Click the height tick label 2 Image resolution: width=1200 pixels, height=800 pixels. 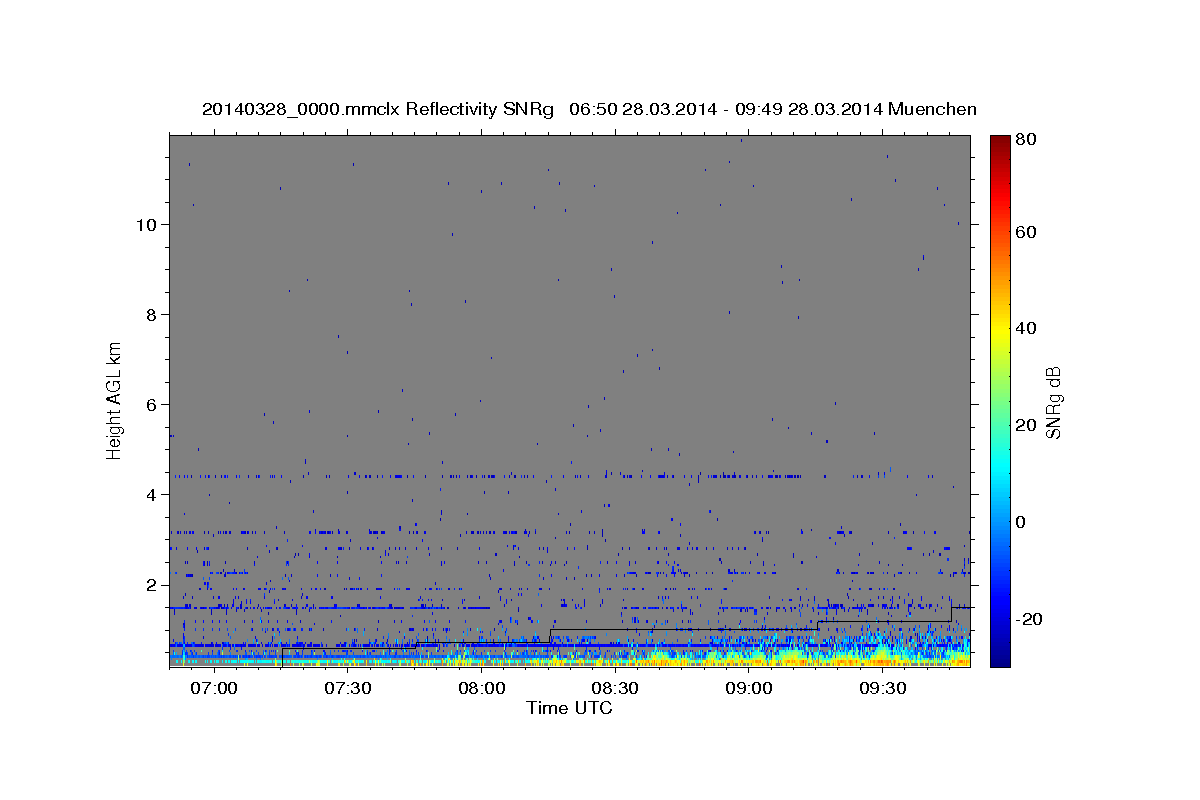point(153,584)
